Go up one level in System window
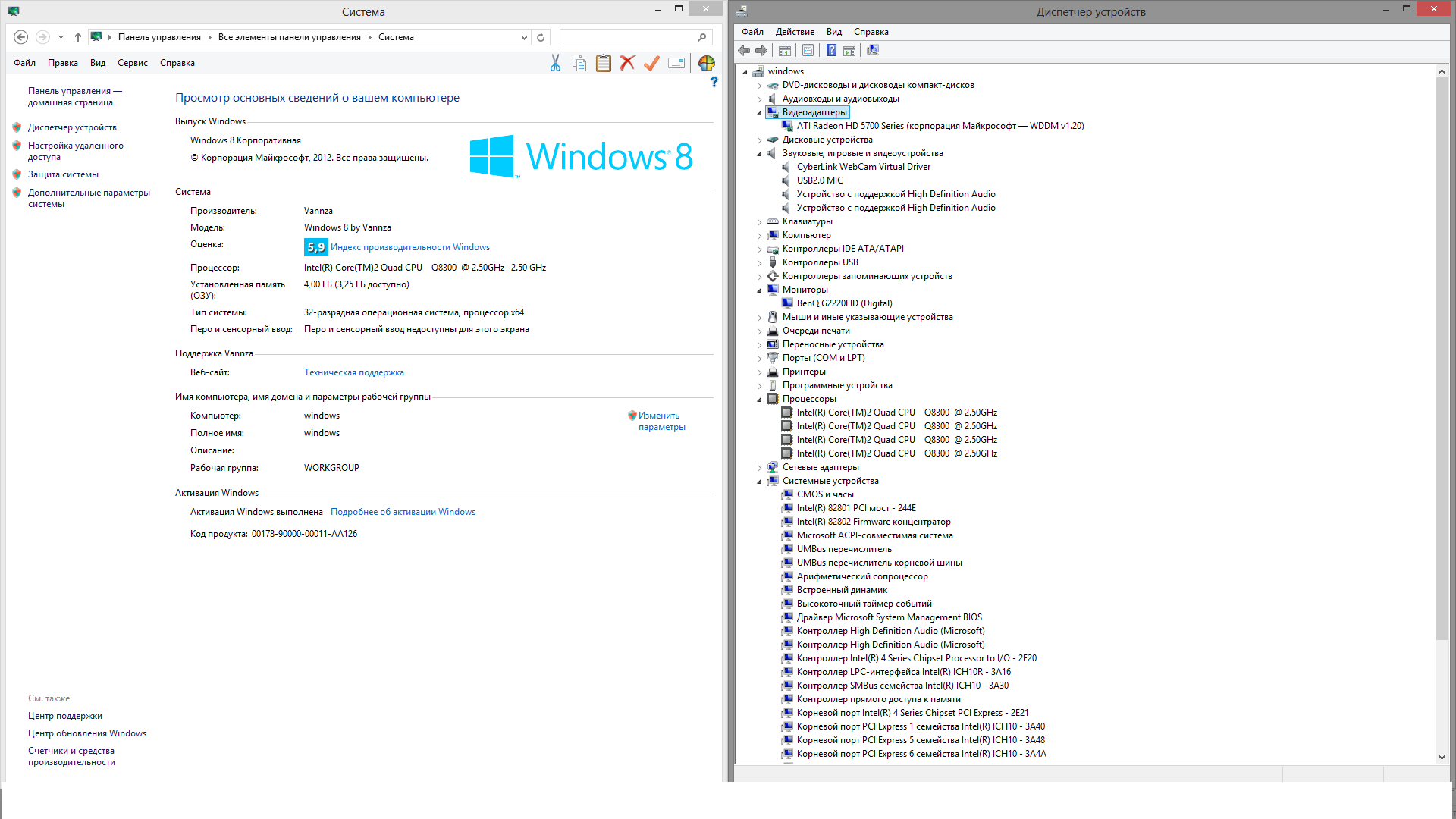Image resolution: width=1456 pixels, height=819 pixels. pos(78,37)
